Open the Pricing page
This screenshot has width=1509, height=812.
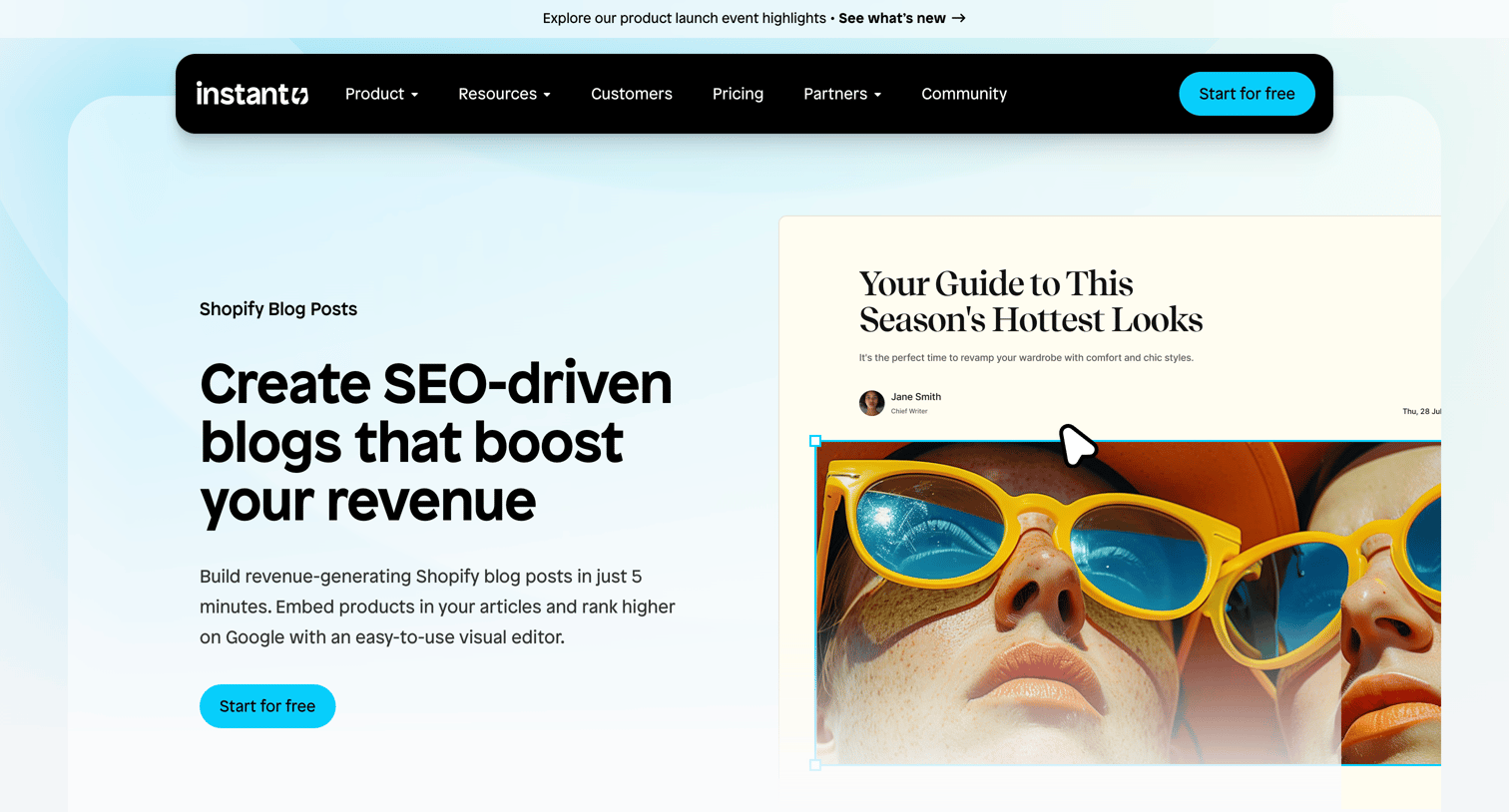pos(738,94)
